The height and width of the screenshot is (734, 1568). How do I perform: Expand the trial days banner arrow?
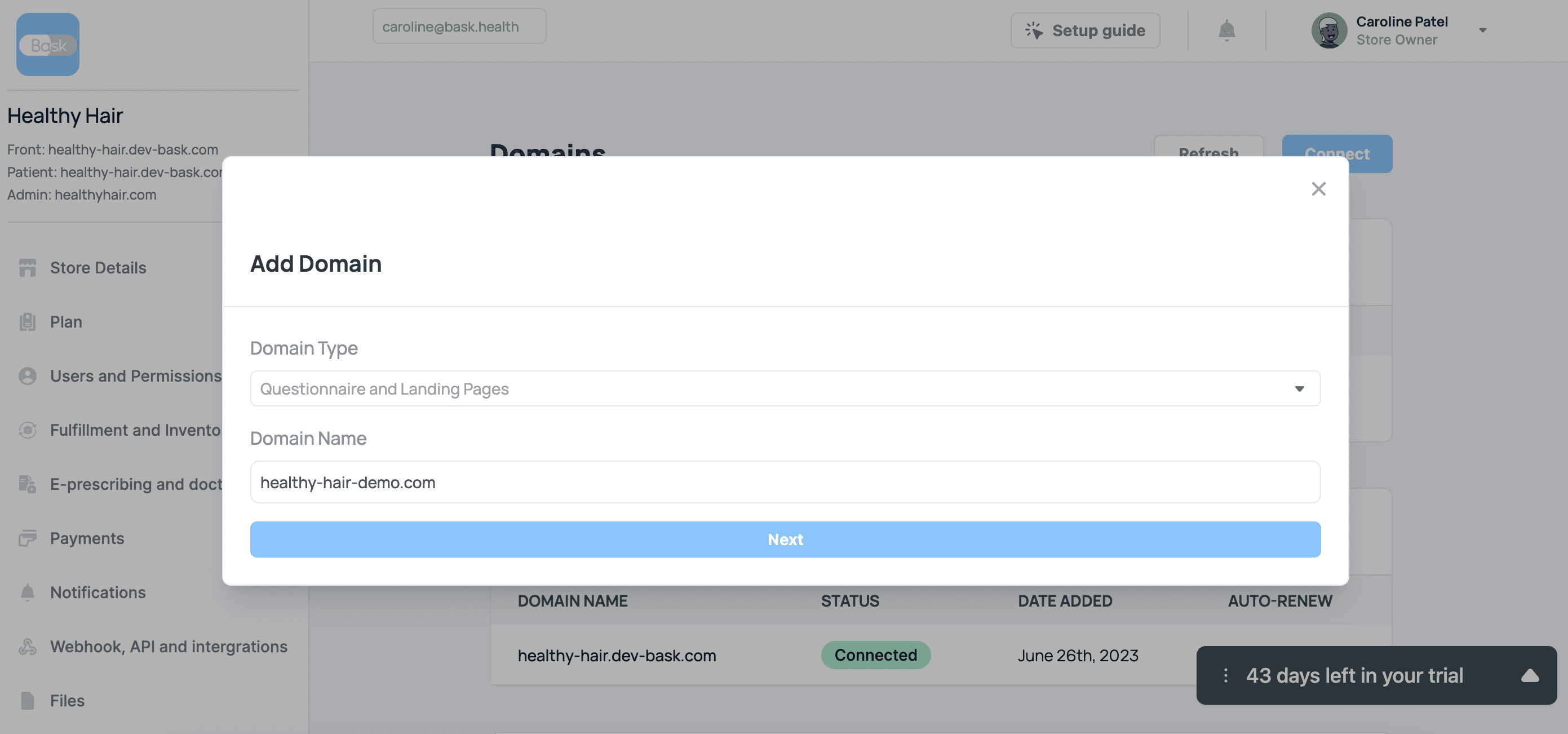[x=1529, y=675]
